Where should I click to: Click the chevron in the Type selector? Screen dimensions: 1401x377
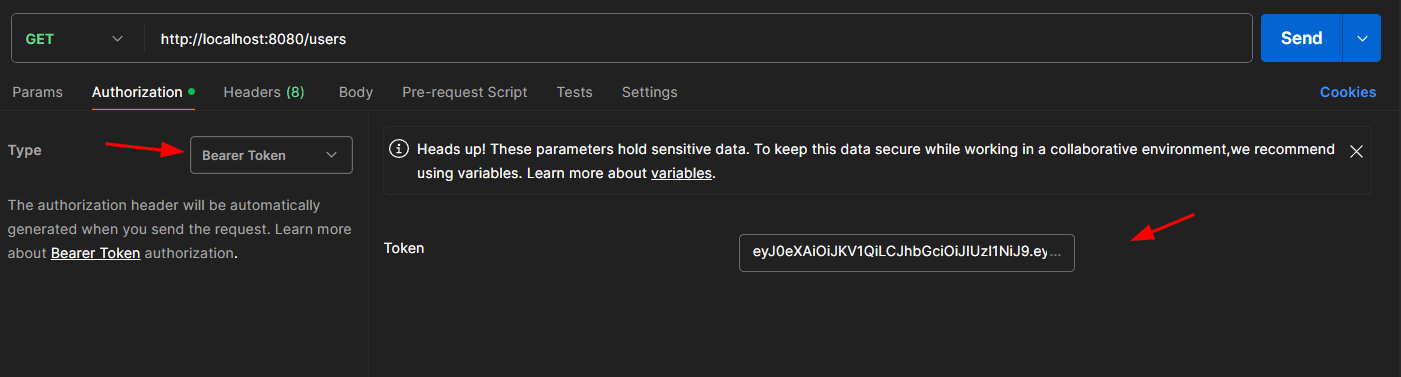click(x=331, y=155)
